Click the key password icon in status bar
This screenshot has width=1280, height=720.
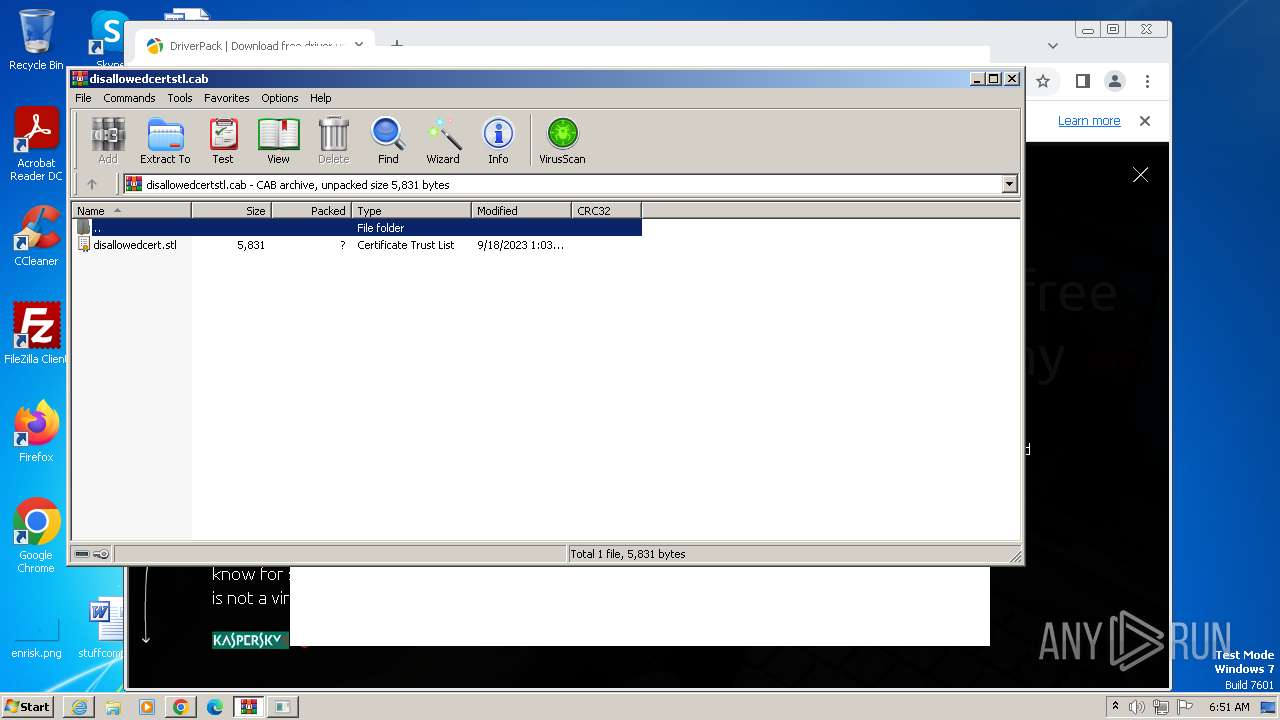coord(101,554)
